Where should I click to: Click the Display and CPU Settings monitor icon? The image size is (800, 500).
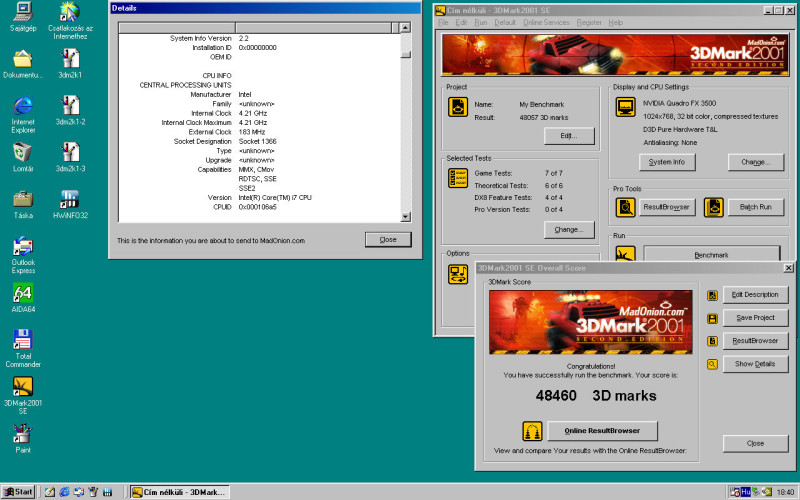(625, 107)
